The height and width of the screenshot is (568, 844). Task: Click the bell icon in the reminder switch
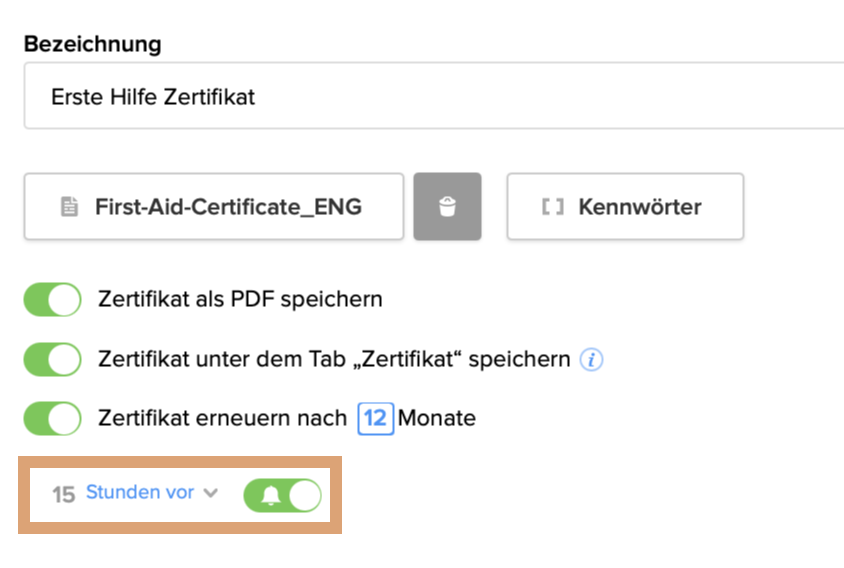(270, 495)
